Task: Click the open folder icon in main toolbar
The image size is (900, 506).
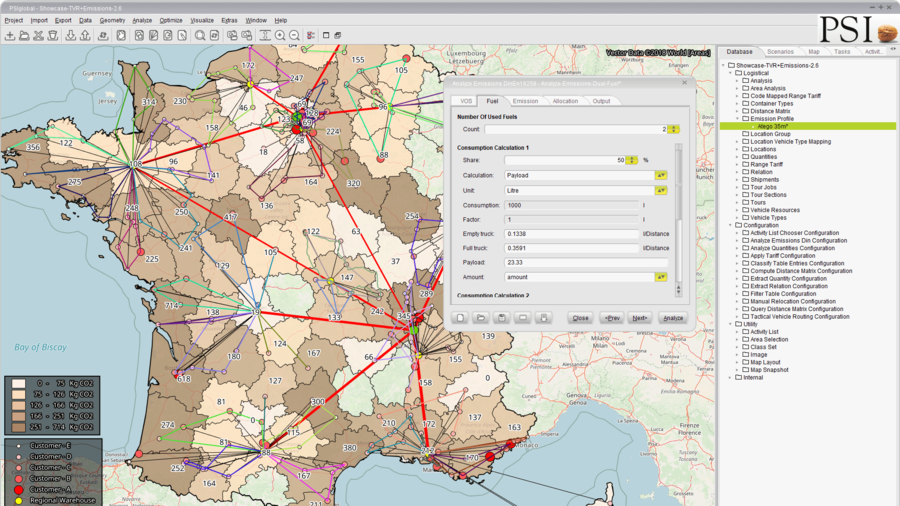Action: coord(24,35)
